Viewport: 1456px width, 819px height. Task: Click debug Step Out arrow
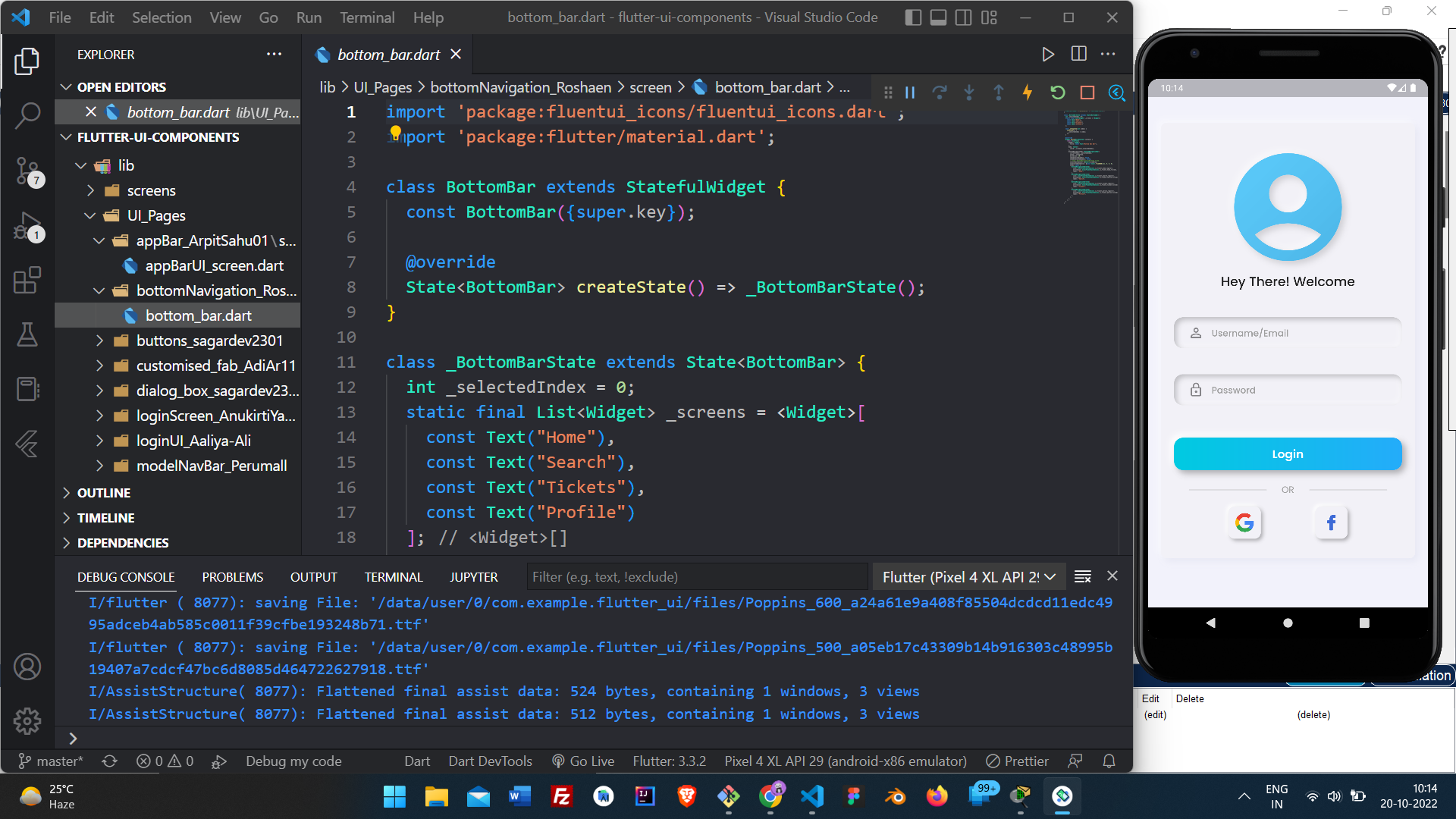coord(999,93)
